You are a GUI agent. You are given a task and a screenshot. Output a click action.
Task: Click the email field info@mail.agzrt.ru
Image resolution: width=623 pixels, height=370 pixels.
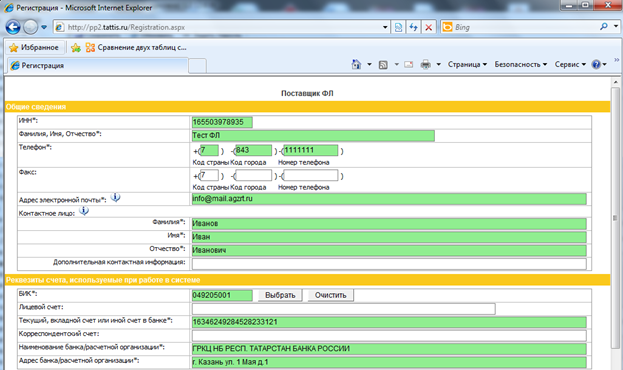point(389,199)
